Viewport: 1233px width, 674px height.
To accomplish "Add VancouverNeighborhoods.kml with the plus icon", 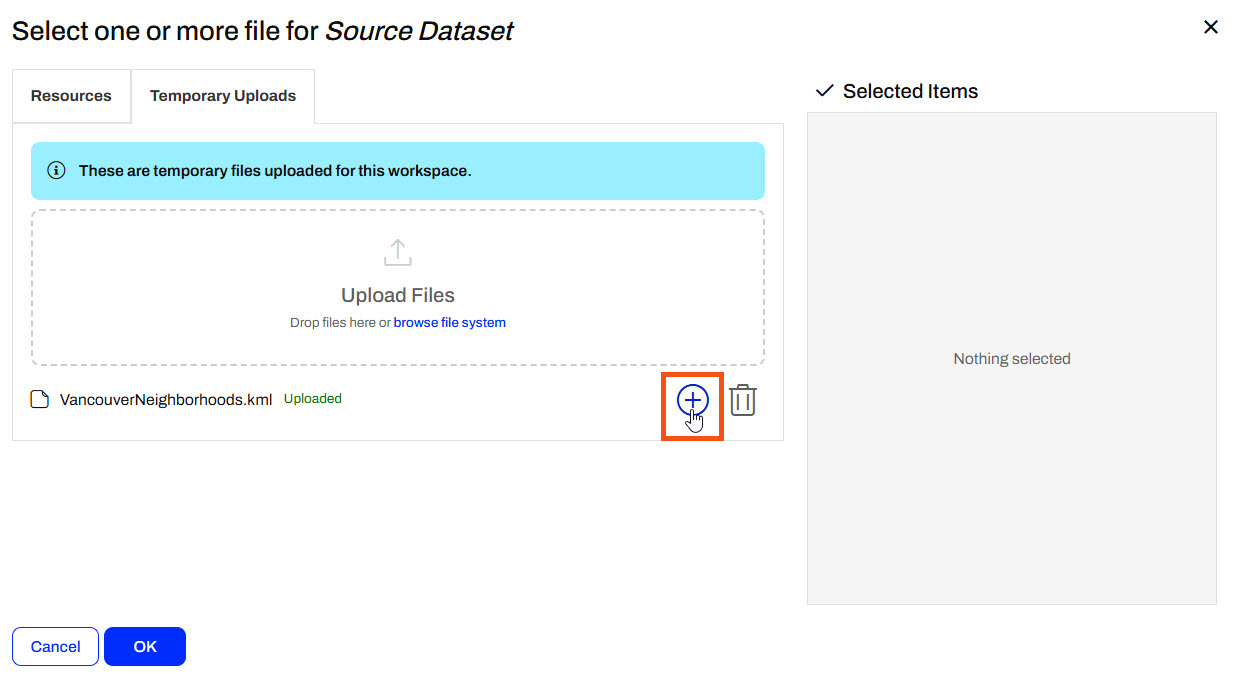I will pos(692,400).
